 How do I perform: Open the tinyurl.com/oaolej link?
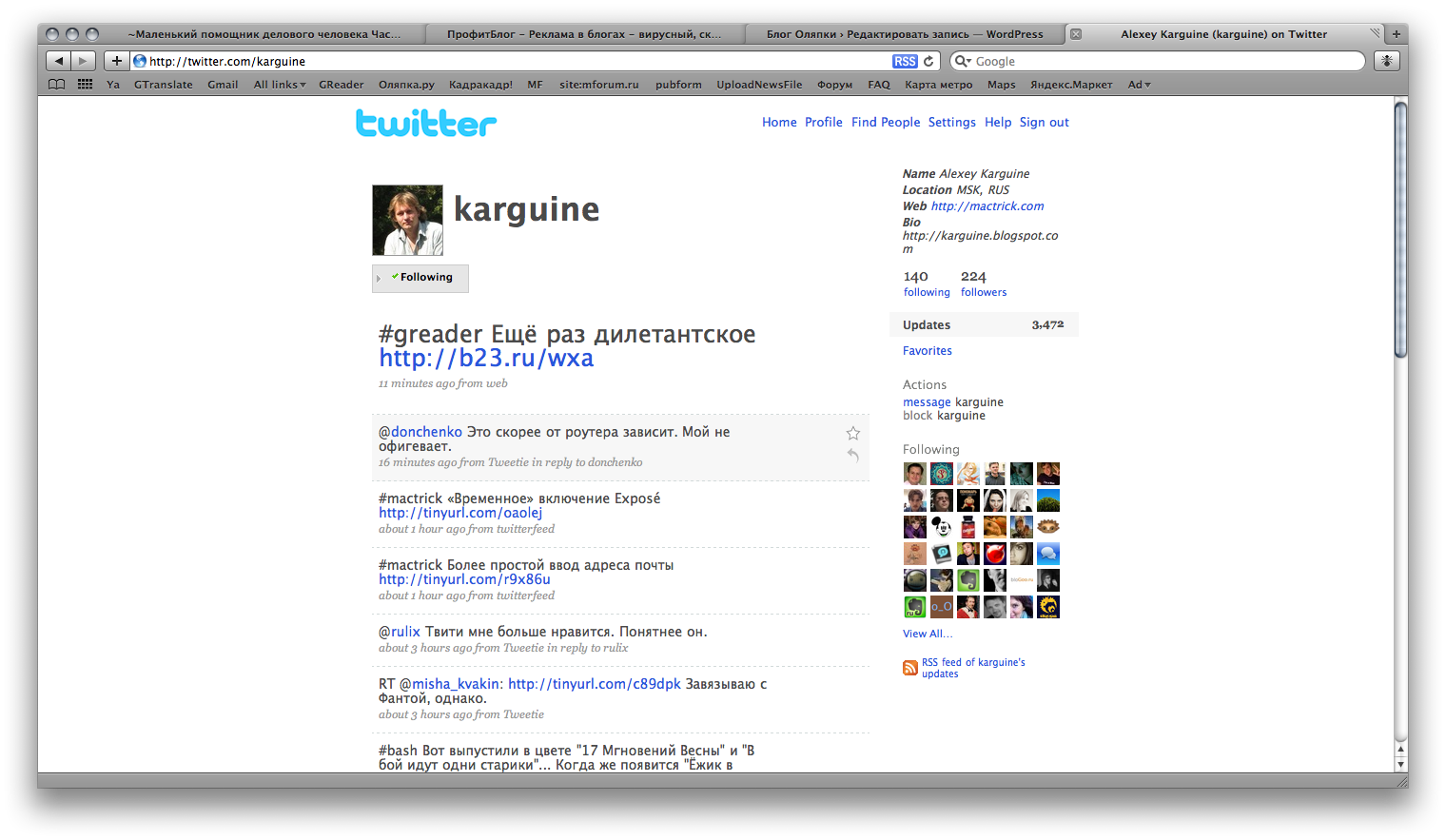[460, 513]
